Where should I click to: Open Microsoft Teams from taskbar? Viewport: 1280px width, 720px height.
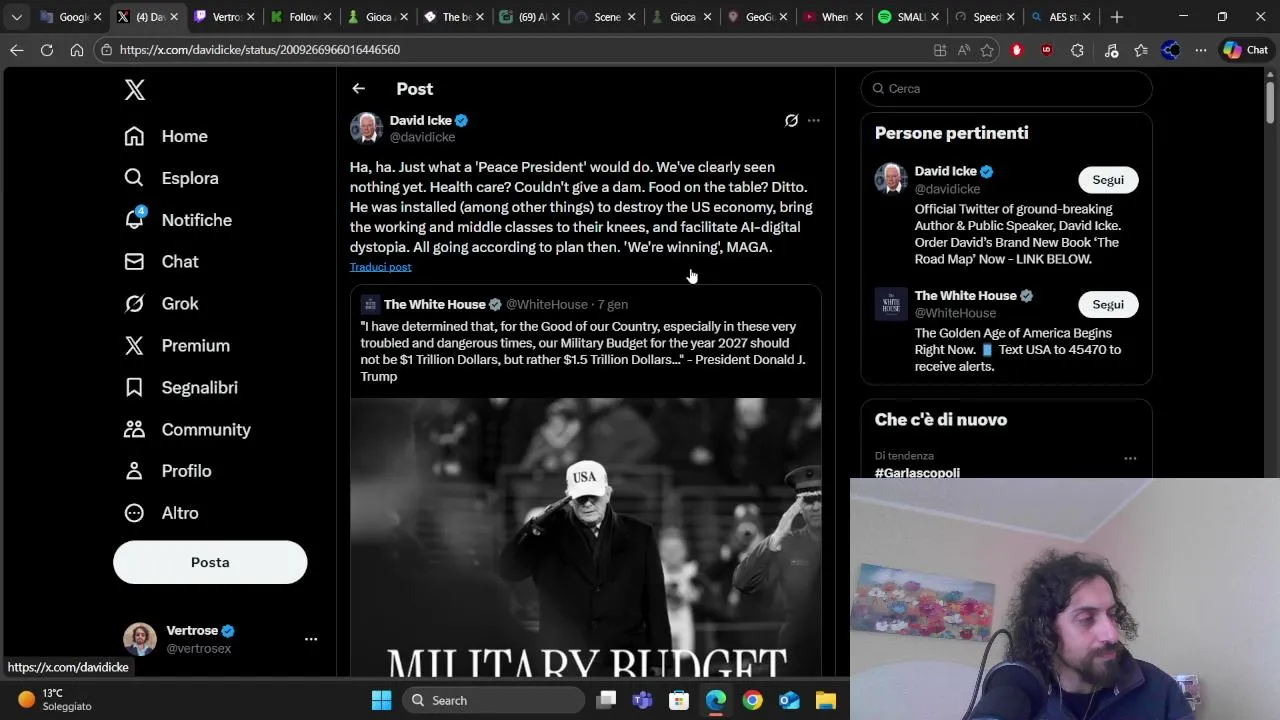642,700
